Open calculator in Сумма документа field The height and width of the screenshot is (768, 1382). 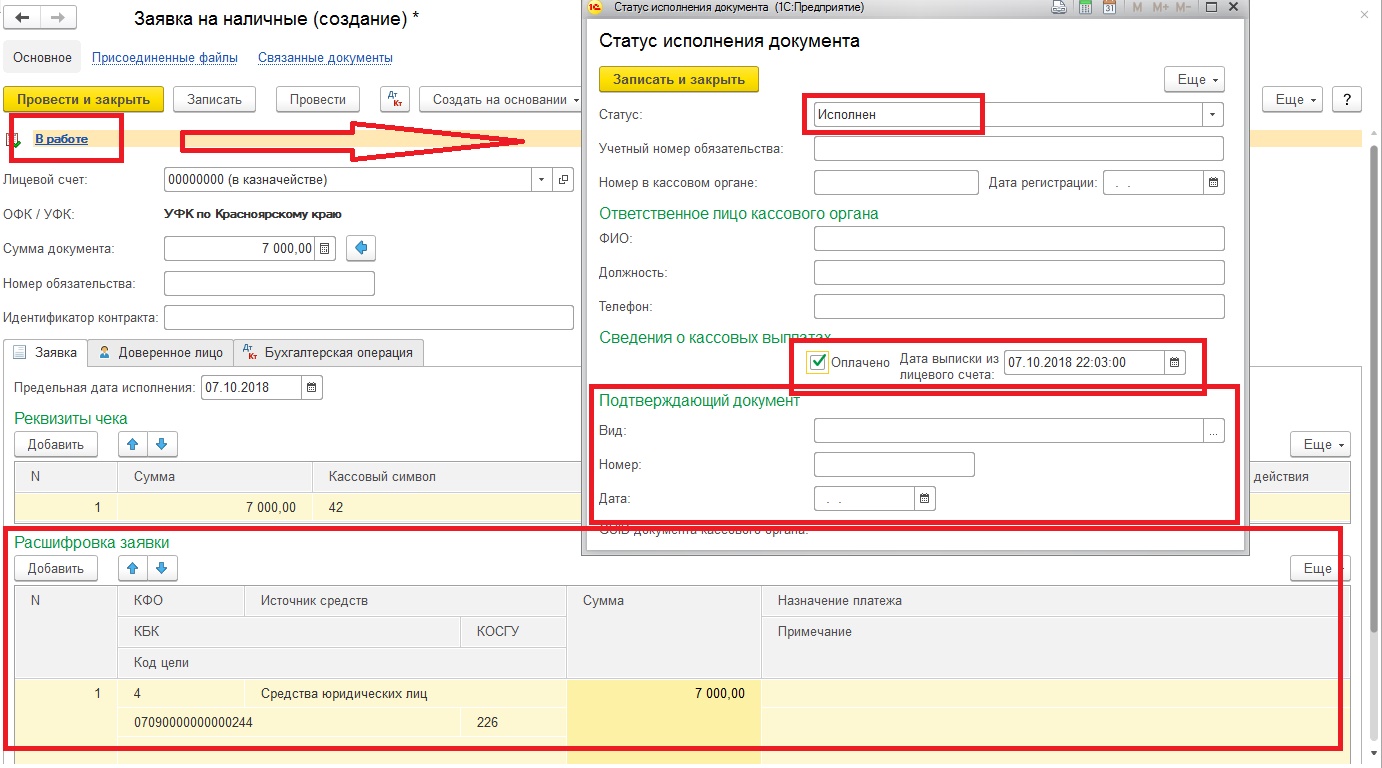(x=325, y=248)
